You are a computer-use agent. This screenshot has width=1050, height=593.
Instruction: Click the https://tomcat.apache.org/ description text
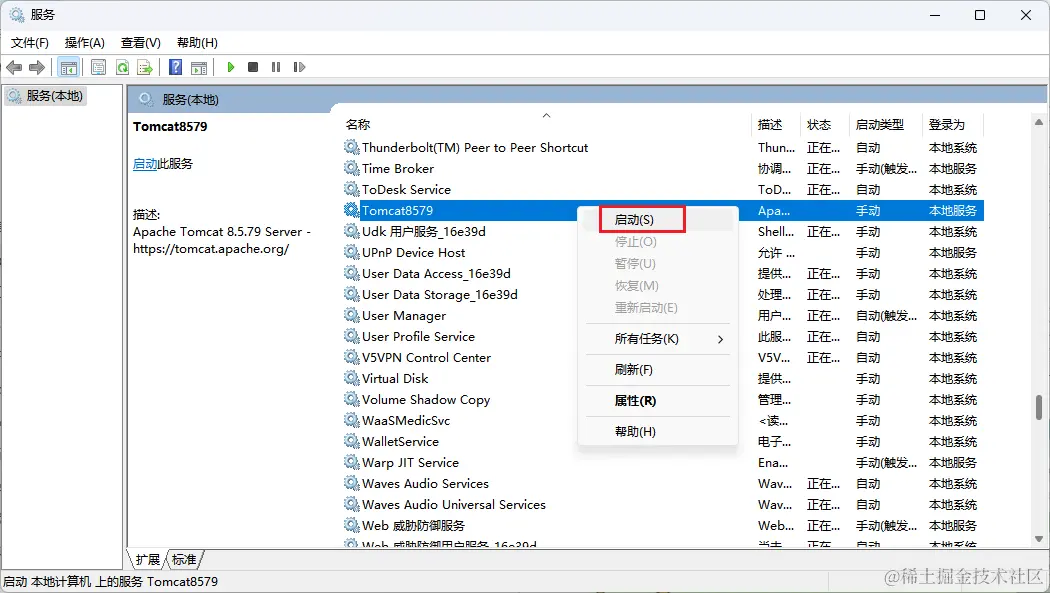211,249
